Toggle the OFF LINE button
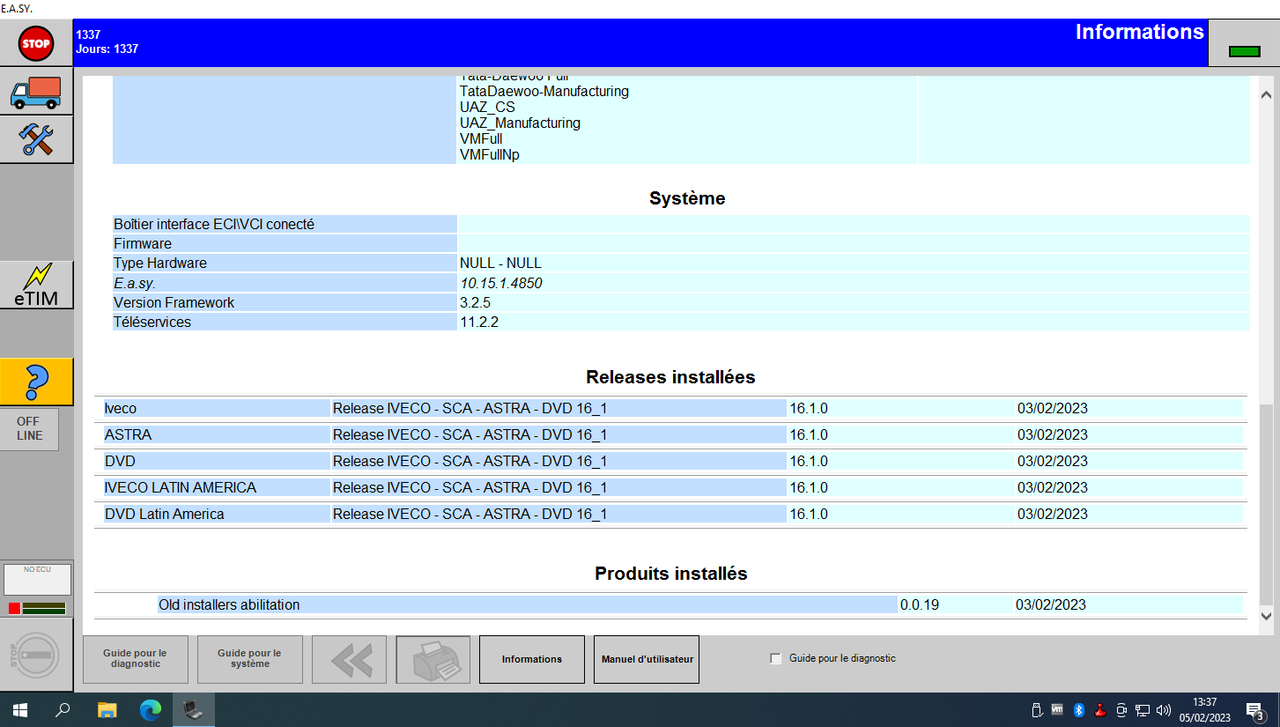 [29, 429]
